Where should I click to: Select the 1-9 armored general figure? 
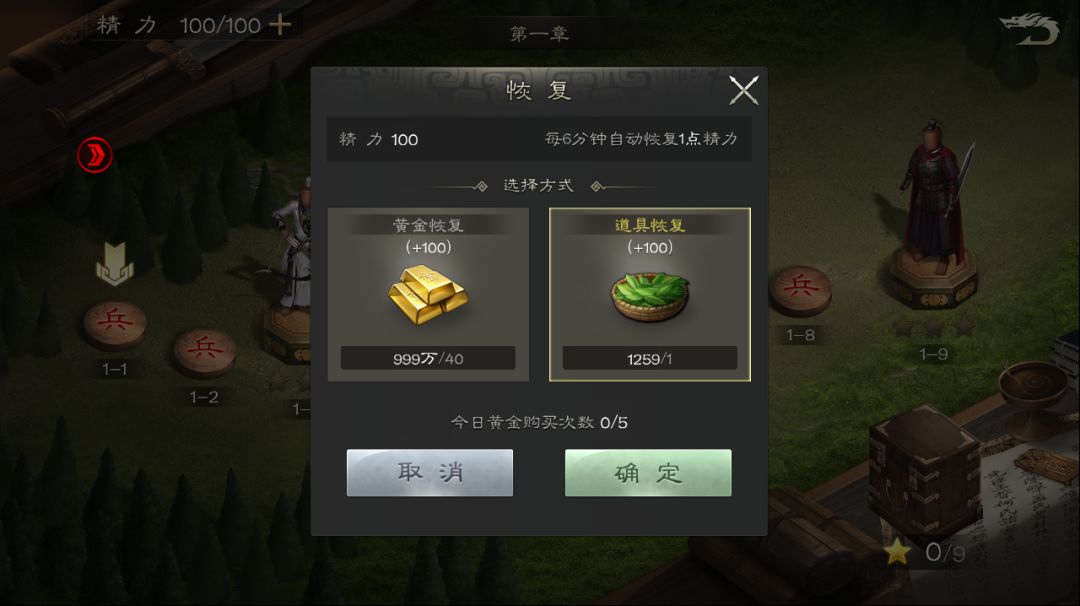click(934, 213)
